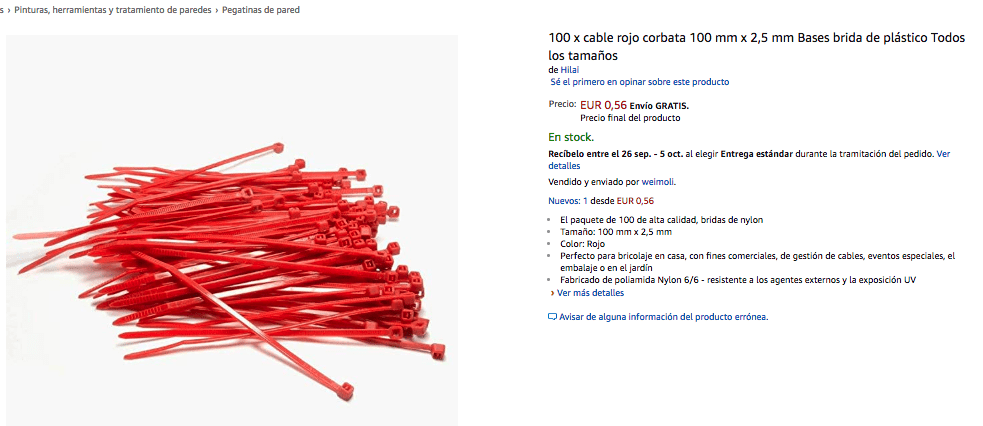Click the Nuevos: 1 offers link
The height and width of the screenshot is (426, 983).
coord(568,201)
